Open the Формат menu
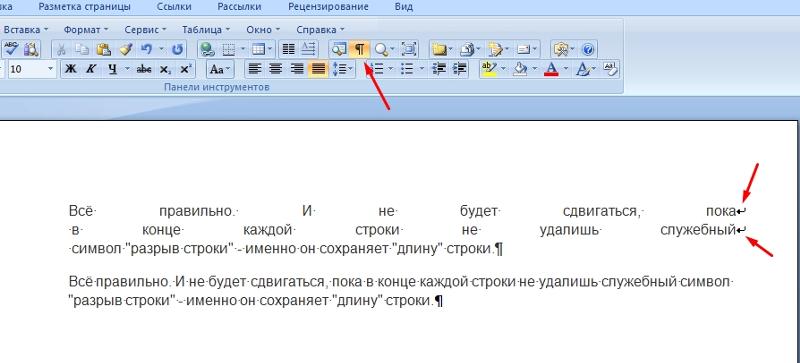Image resolution: width=800 pixels, height=363 pixels. 86,30
